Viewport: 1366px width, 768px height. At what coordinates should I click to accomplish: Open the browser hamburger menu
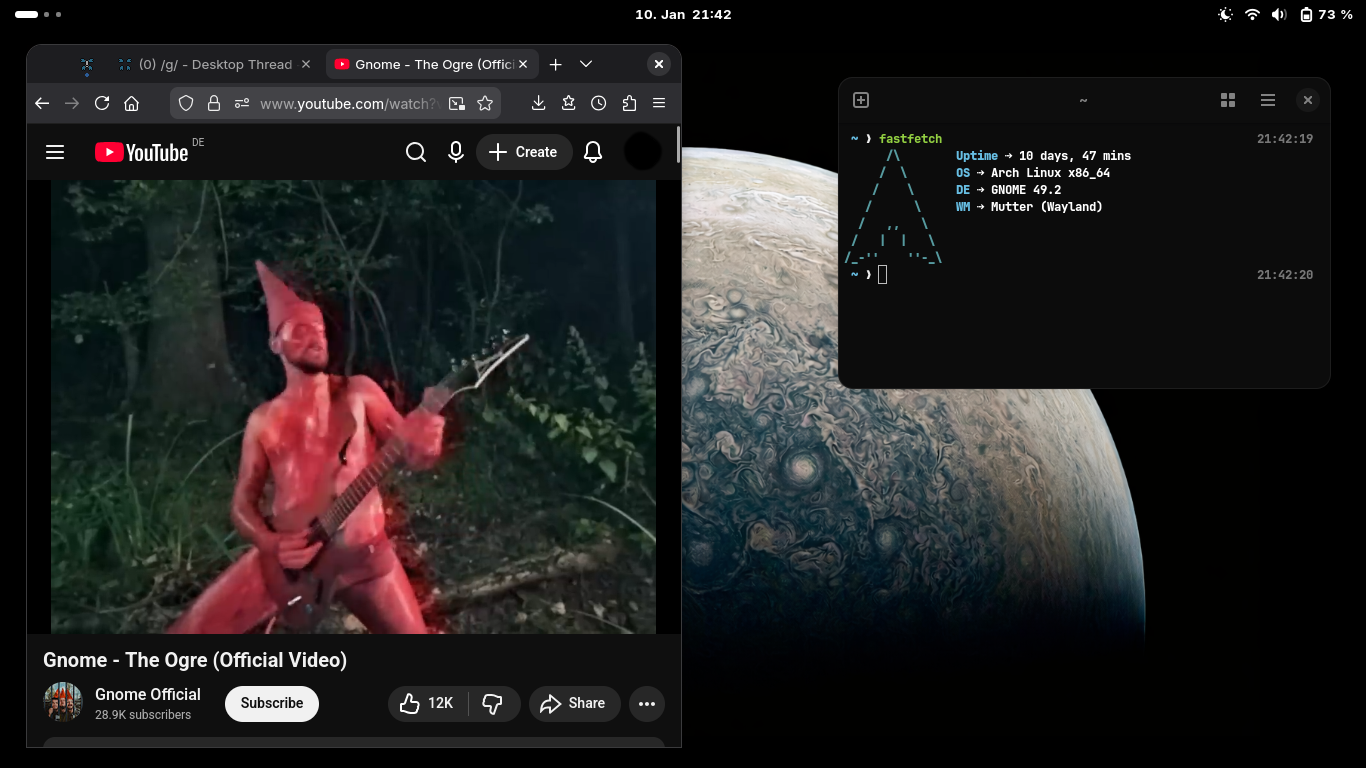point(659,103)
